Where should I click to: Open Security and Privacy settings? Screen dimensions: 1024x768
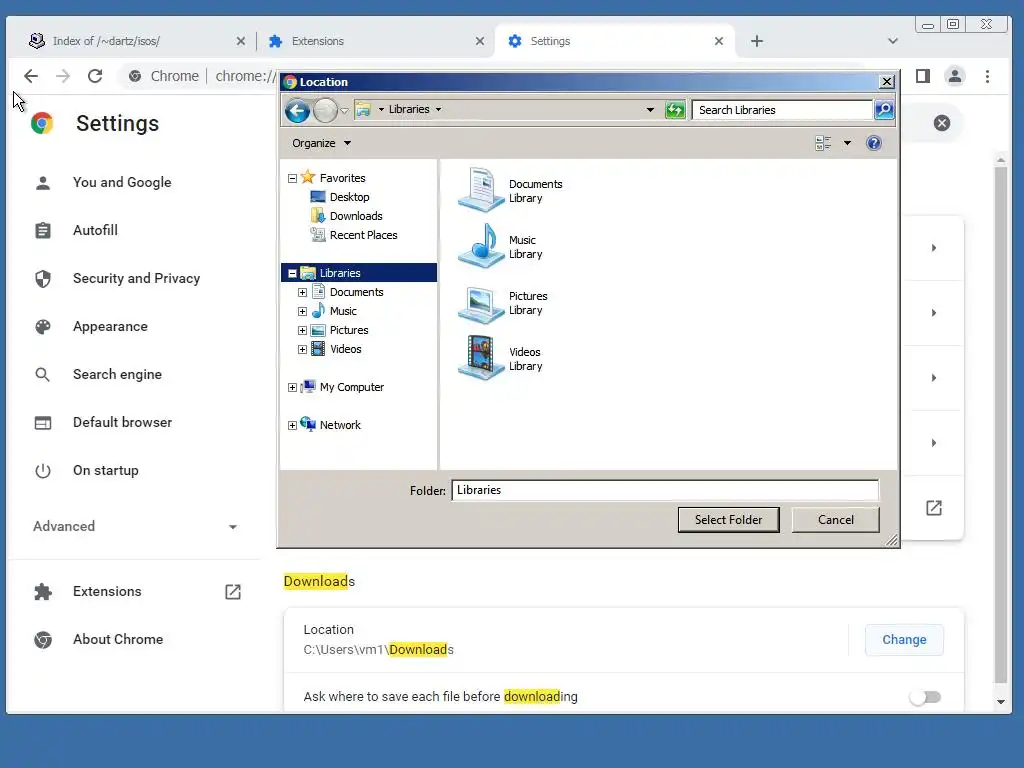point(136,278)
